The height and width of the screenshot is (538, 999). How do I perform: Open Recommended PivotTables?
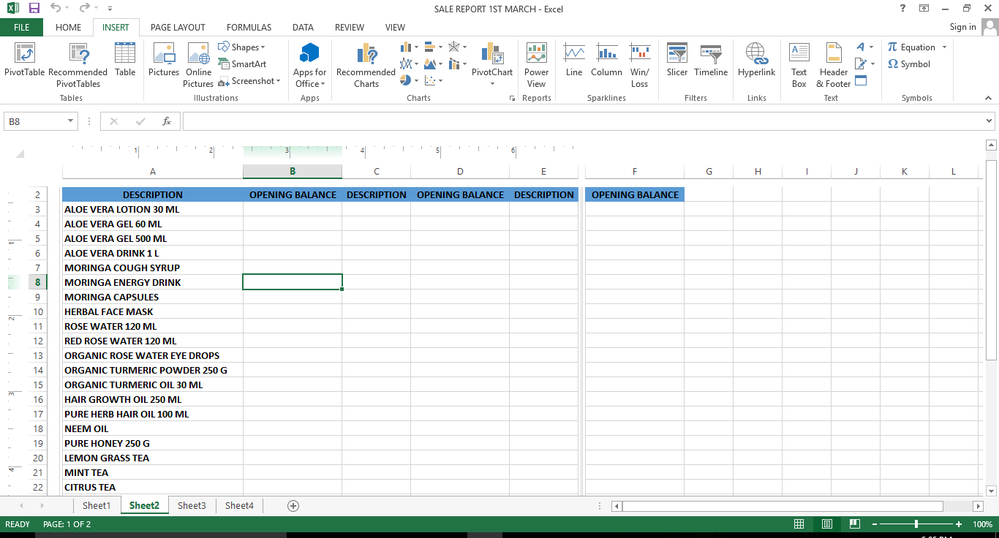click(78, 65)
